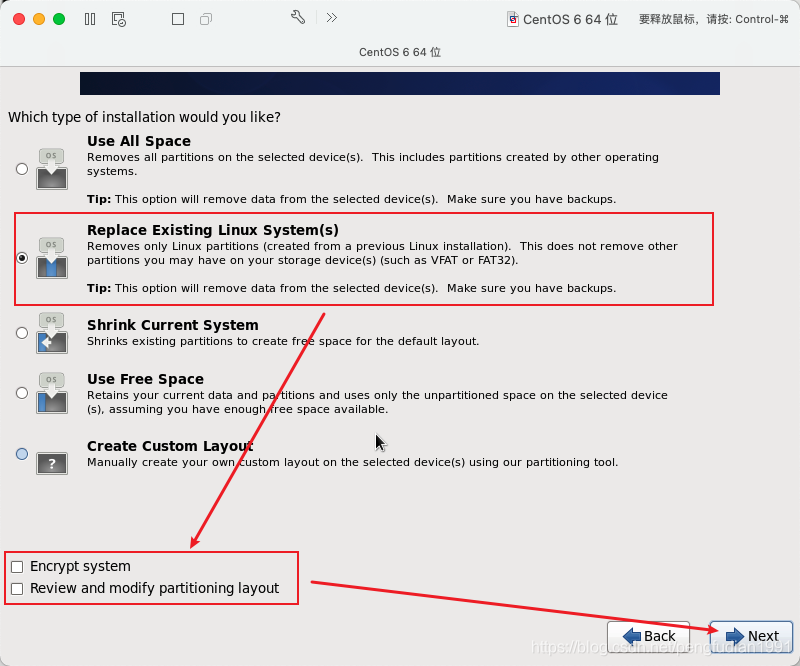Select Use All Space radio button
Viewport: 800px width, 666px height.
point(22,169)
